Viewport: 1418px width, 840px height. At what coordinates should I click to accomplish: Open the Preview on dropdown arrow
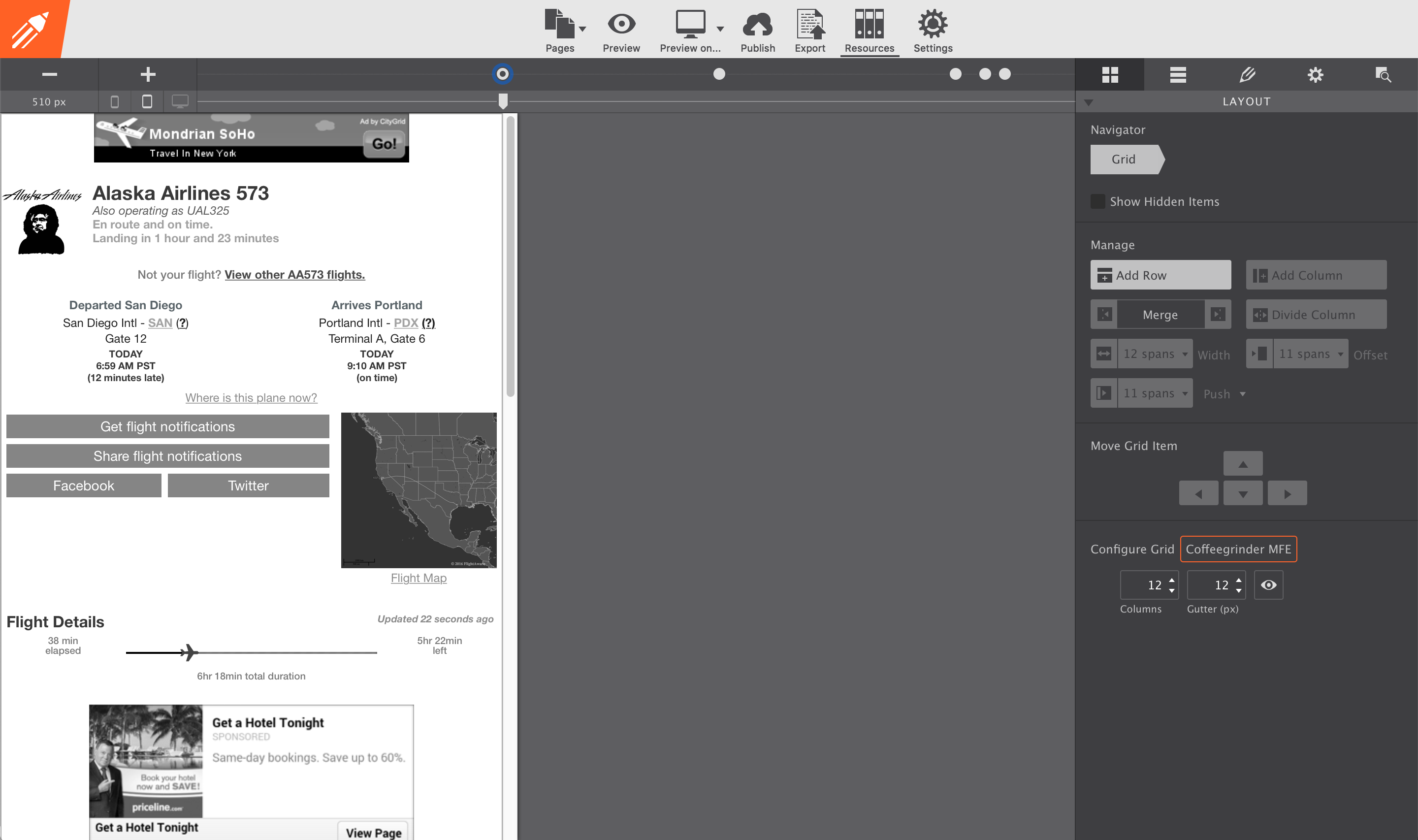[720, 28]
